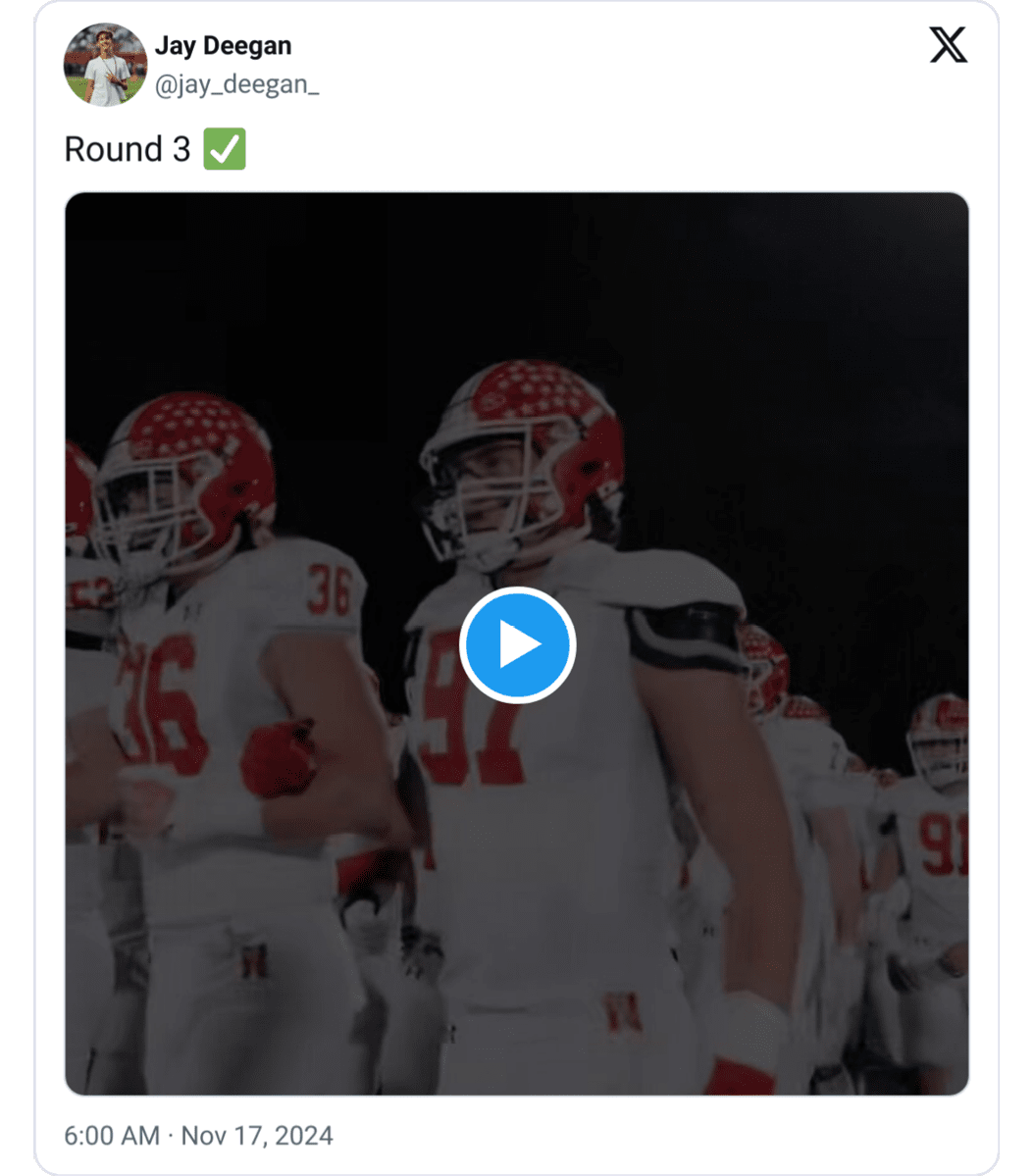Select the "Round 3" tweet text
Screen dimensions: 1034x1176
[127, 150]
